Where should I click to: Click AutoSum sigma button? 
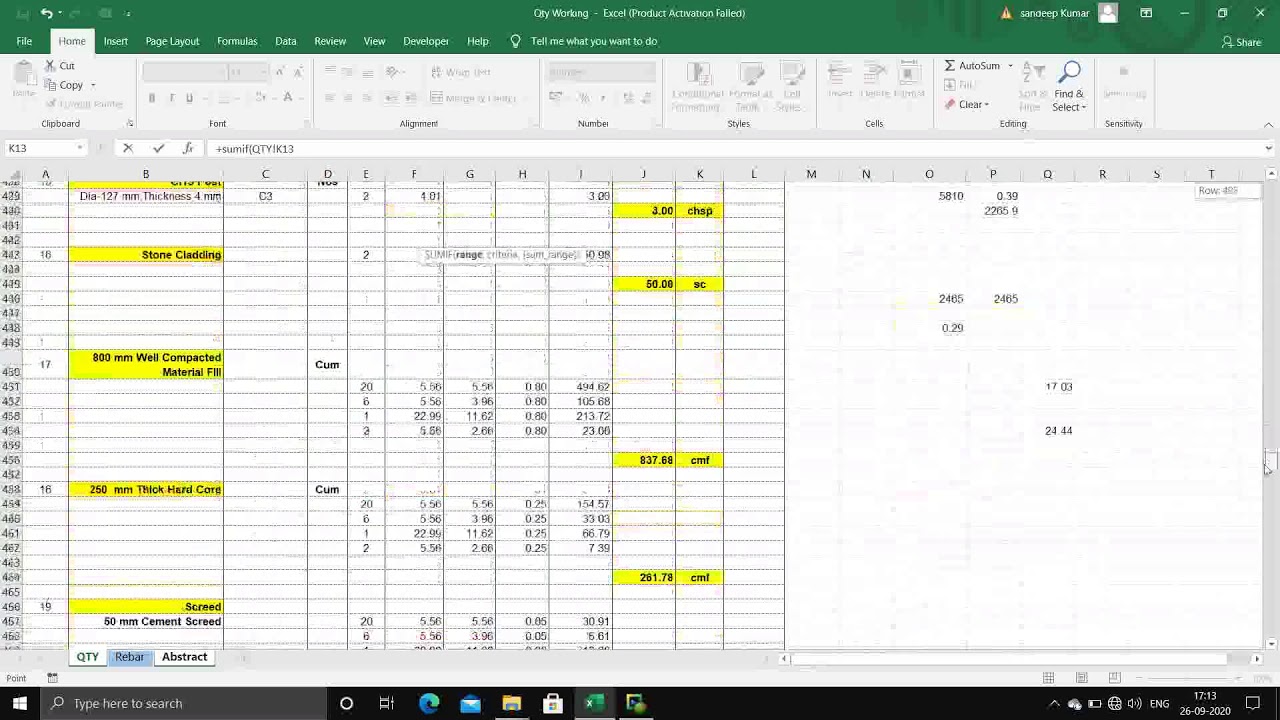tap(972, 66)
